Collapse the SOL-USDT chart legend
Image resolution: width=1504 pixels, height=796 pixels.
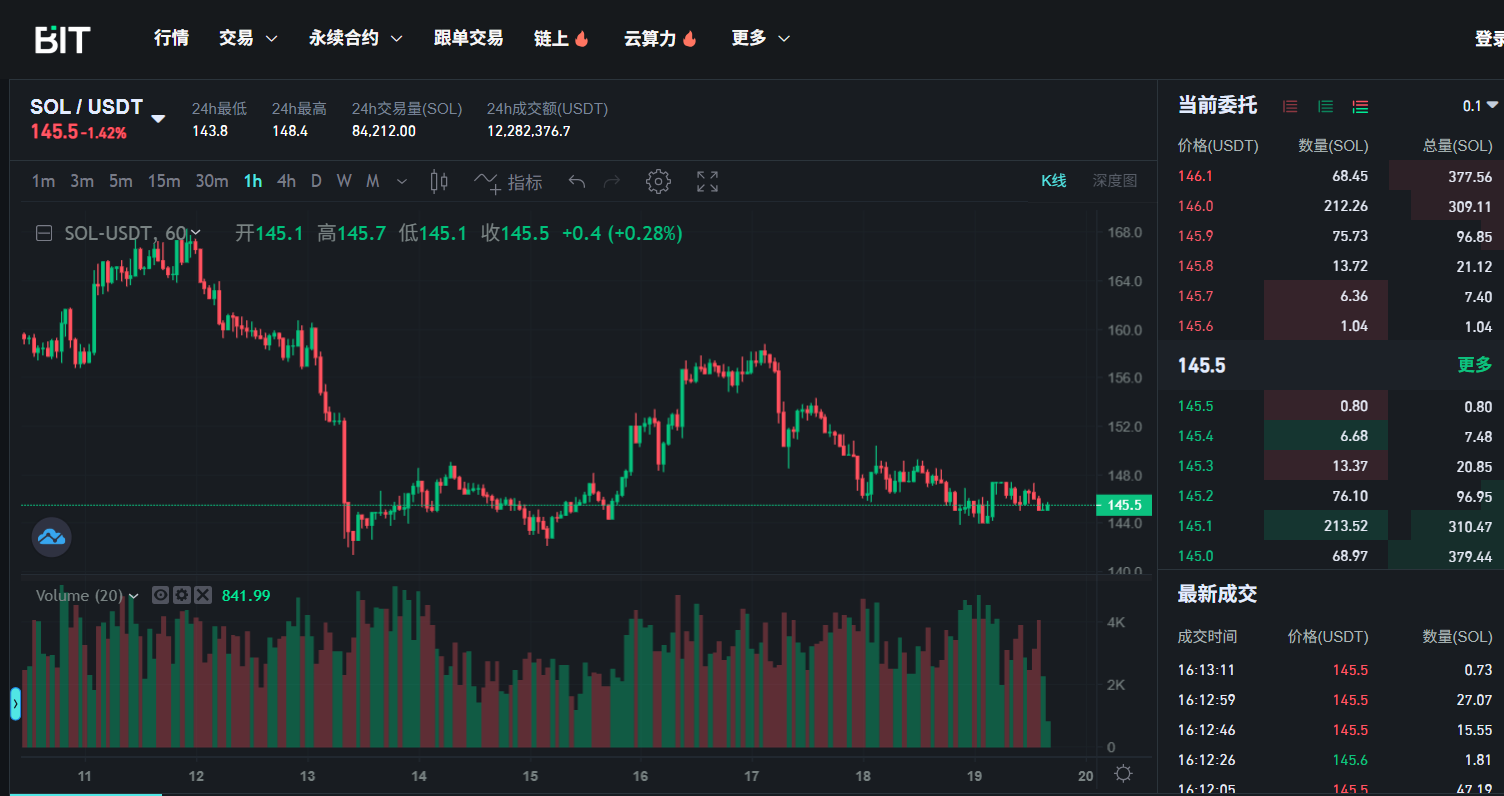44,233
